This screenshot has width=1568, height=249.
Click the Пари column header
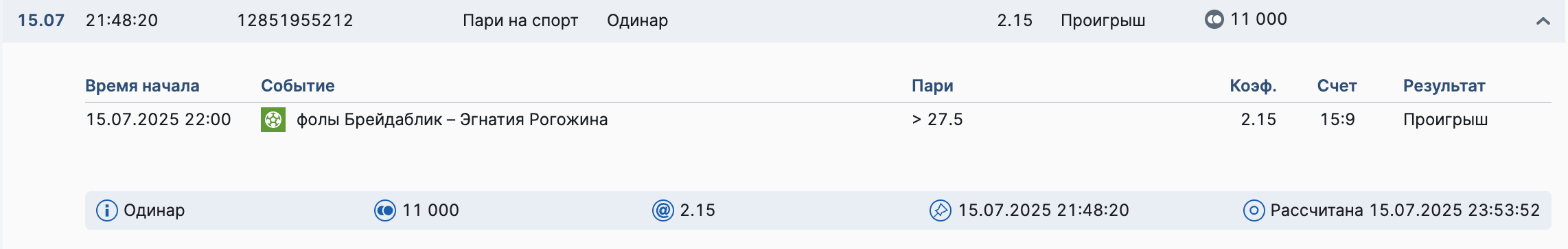(932, 86)
